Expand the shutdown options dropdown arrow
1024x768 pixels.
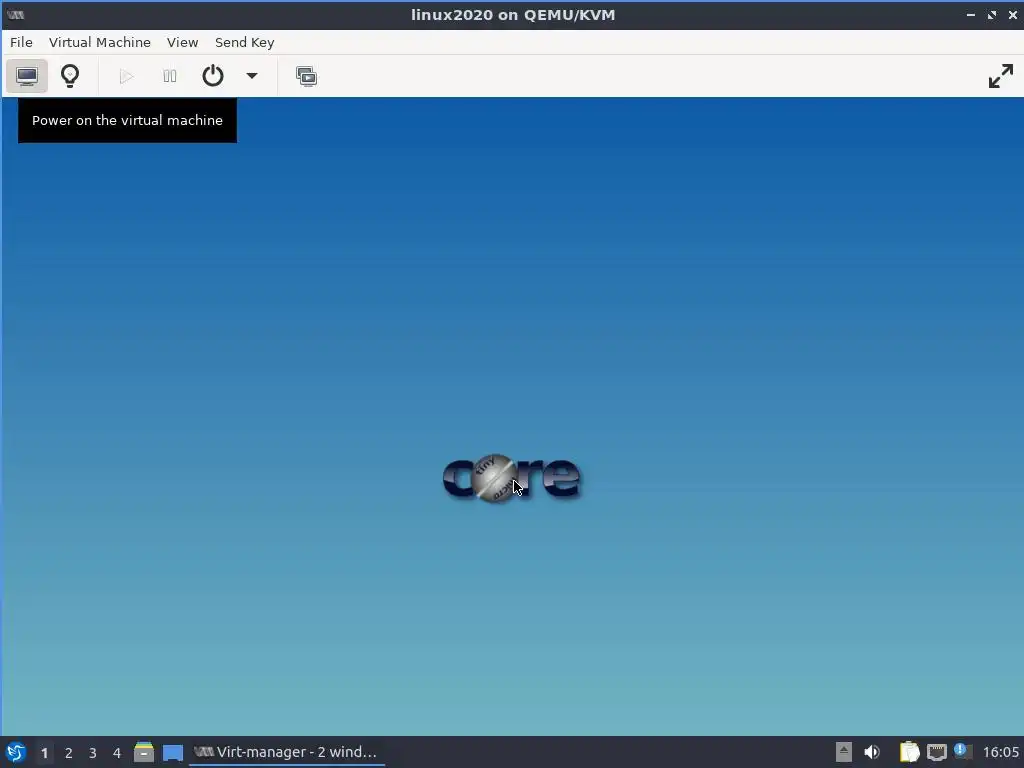point(251,76)
